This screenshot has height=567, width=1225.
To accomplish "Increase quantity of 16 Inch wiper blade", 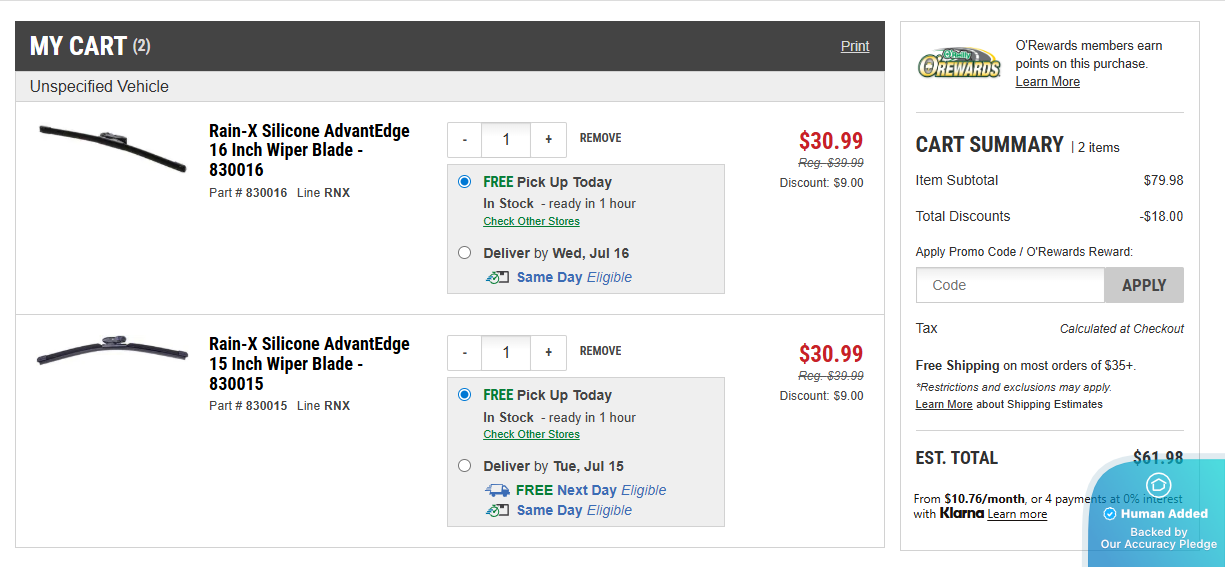I will pos(548,140).
